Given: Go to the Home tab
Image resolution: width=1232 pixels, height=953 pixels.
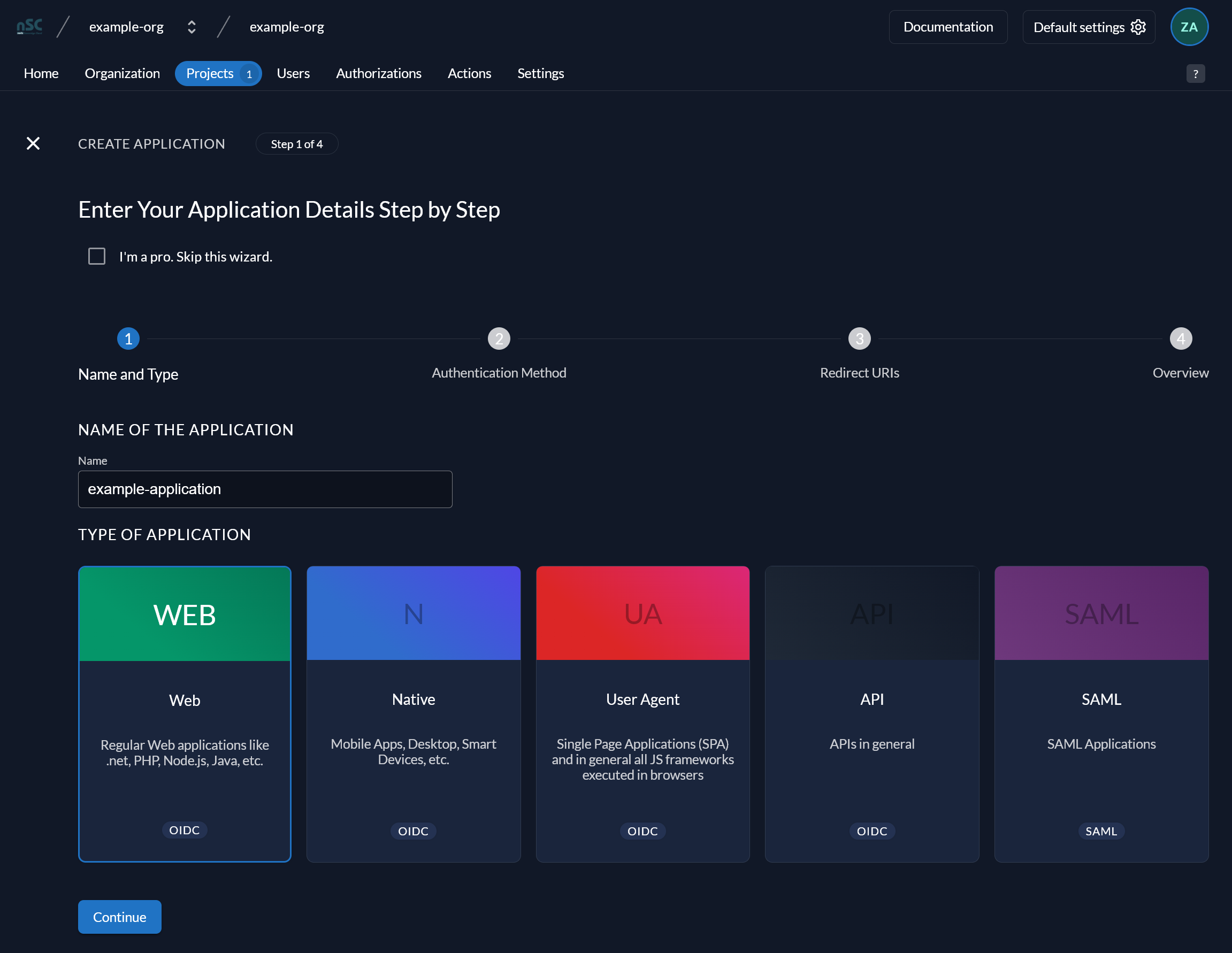Looking at the screenshot, I should 41,73.
